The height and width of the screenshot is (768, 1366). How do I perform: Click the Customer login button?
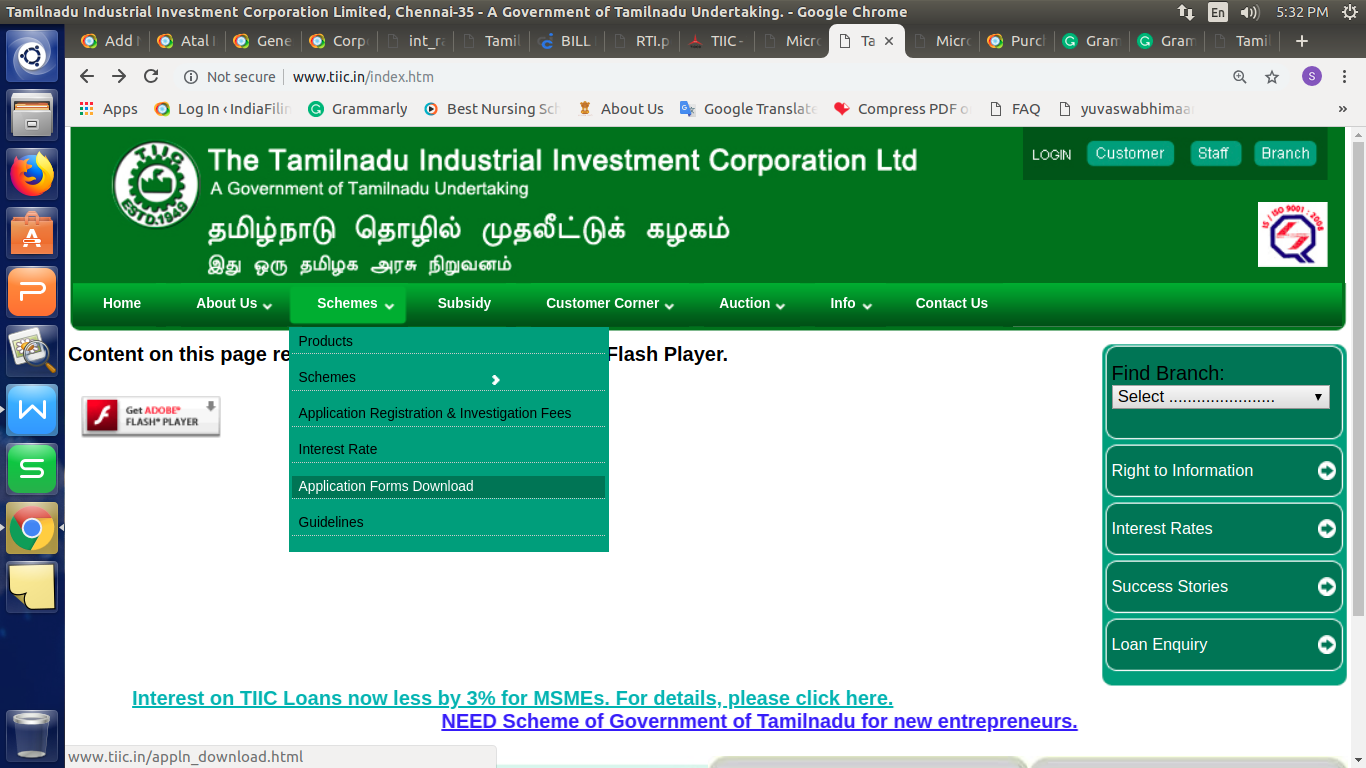click(1130, 153)
